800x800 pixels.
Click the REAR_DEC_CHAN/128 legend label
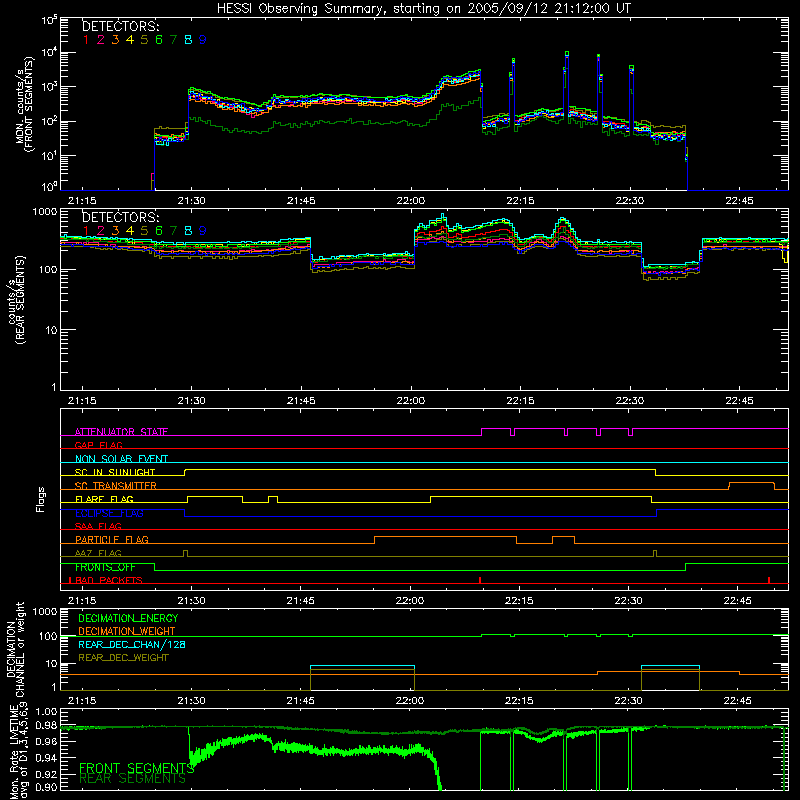point(132,644)
